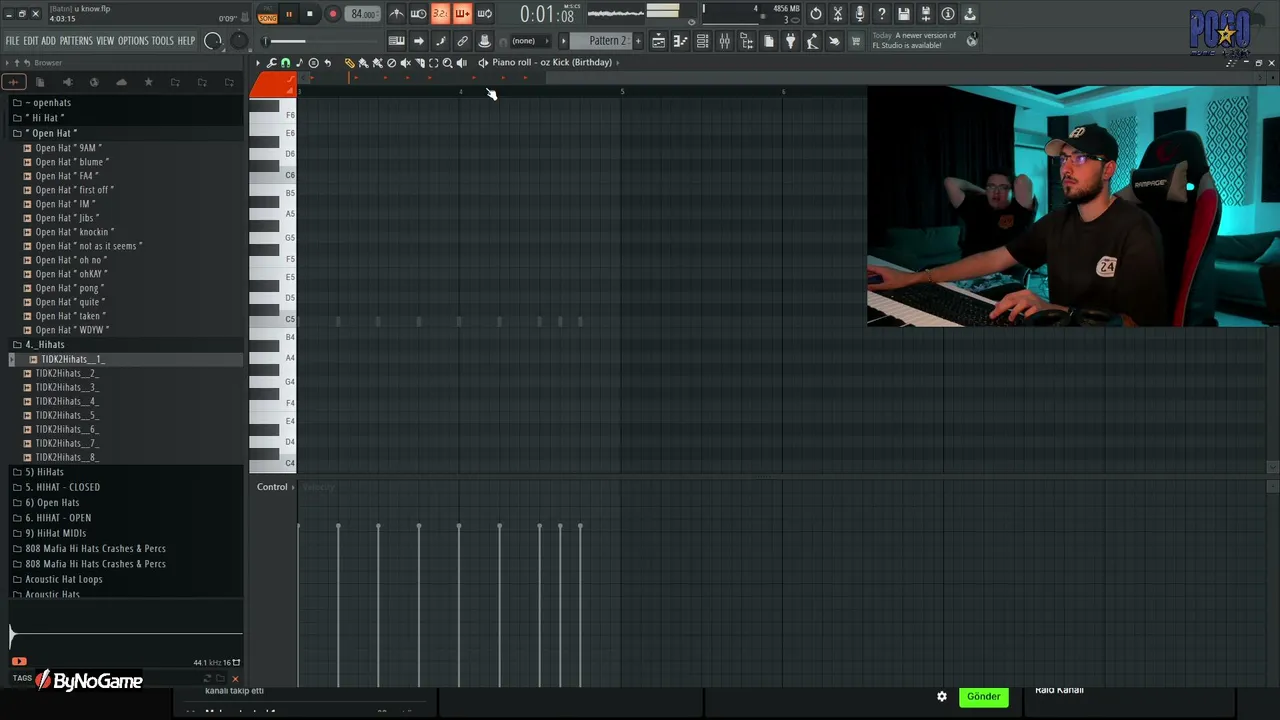
Task: Stop playback with the stop button
Action: (310, 14)
